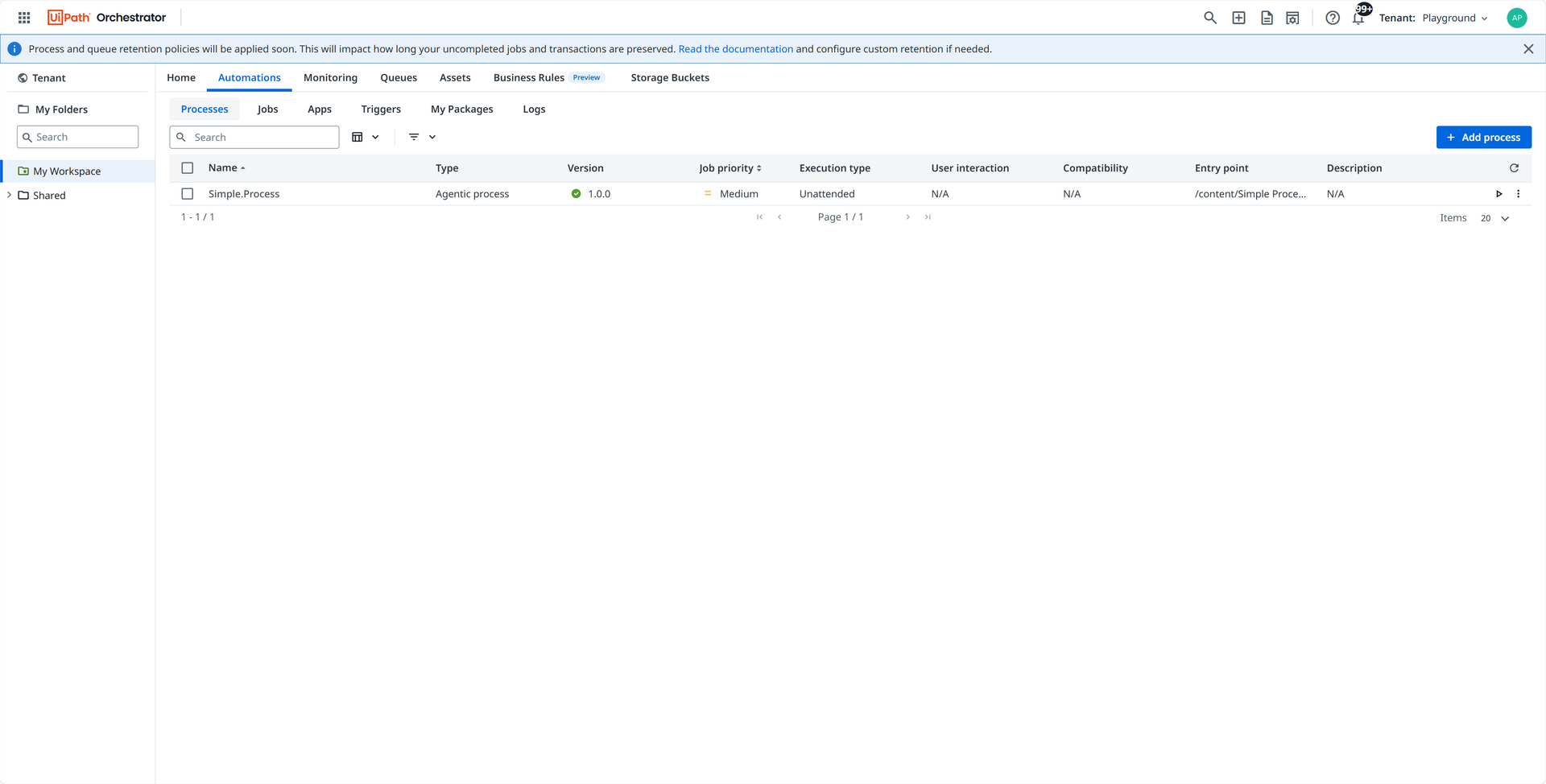
Task: Tick the Simple.Process row checkbox
Action: [x=188, y=194]
